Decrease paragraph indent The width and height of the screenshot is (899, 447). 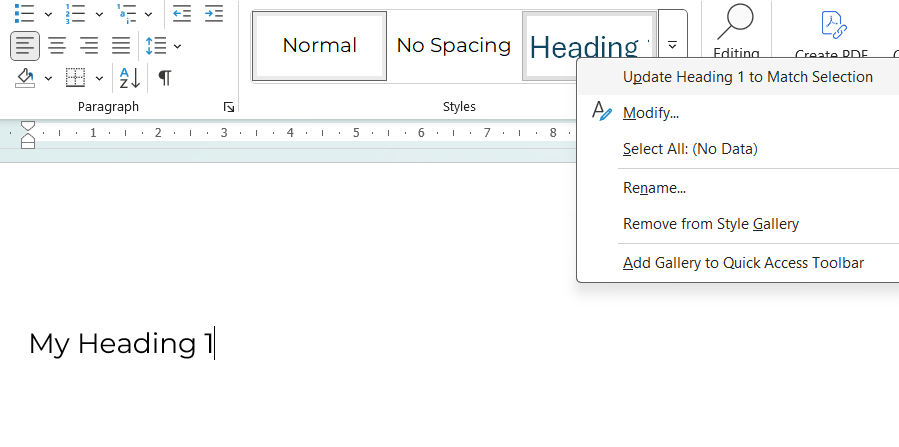coord(182,13)
